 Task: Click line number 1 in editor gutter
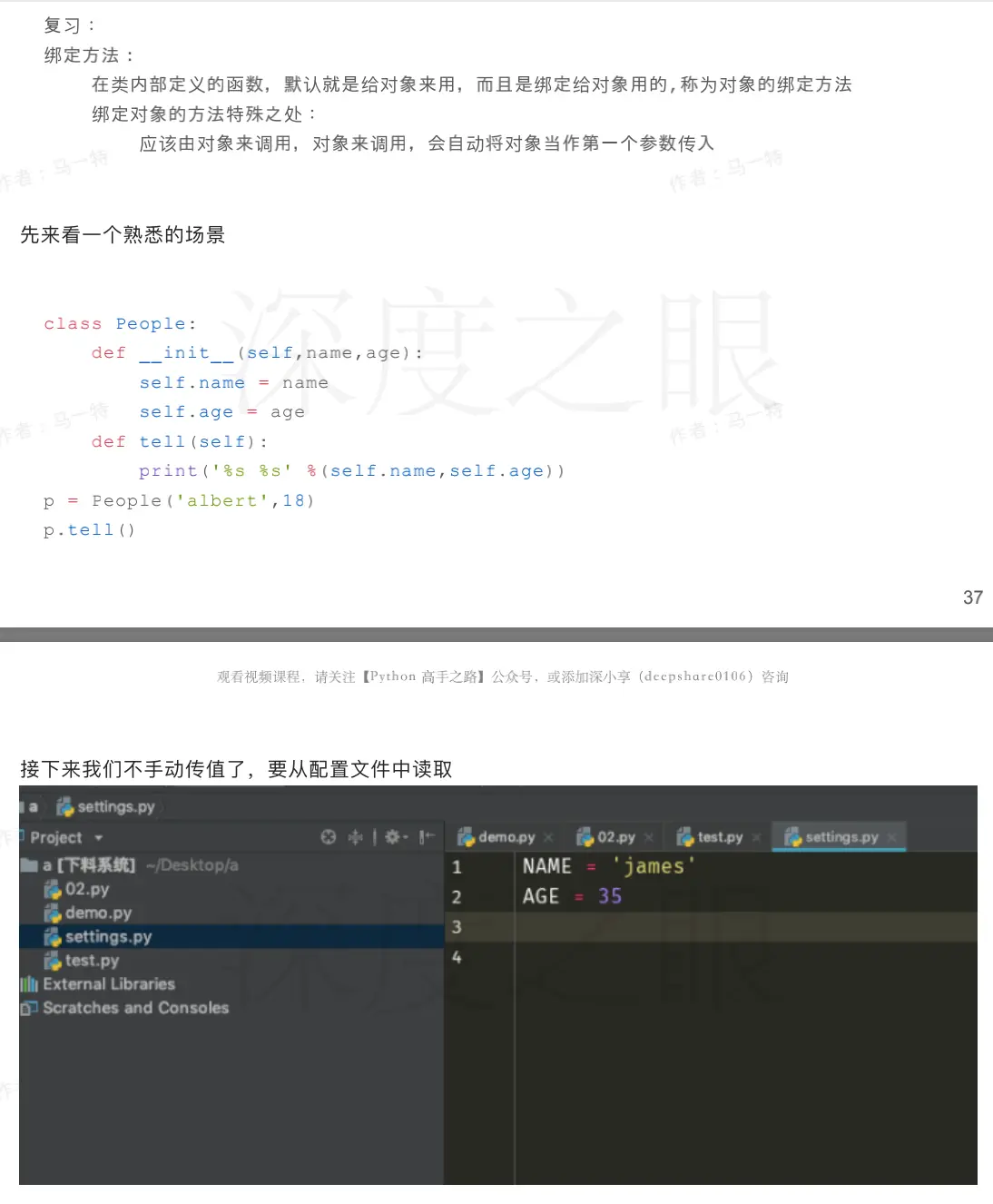[x=457, y=867]
